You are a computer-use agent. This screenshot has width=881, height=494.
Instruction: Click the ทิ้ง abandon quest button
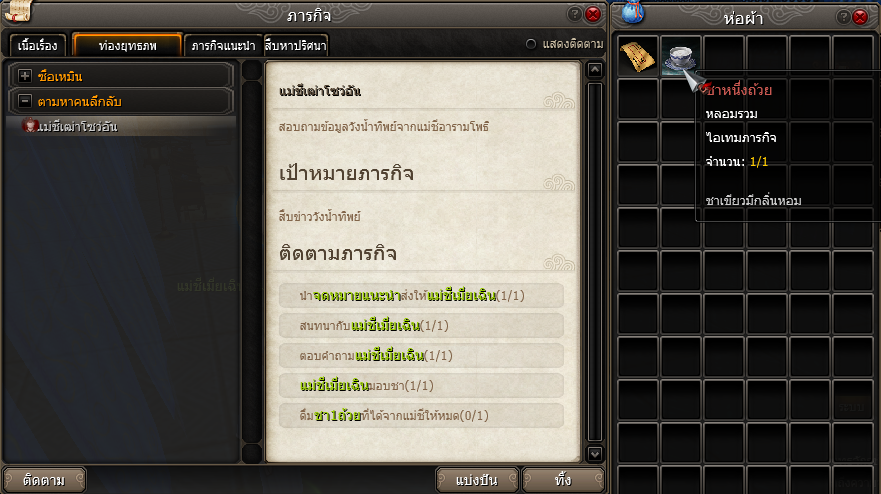tap(563, 480)
